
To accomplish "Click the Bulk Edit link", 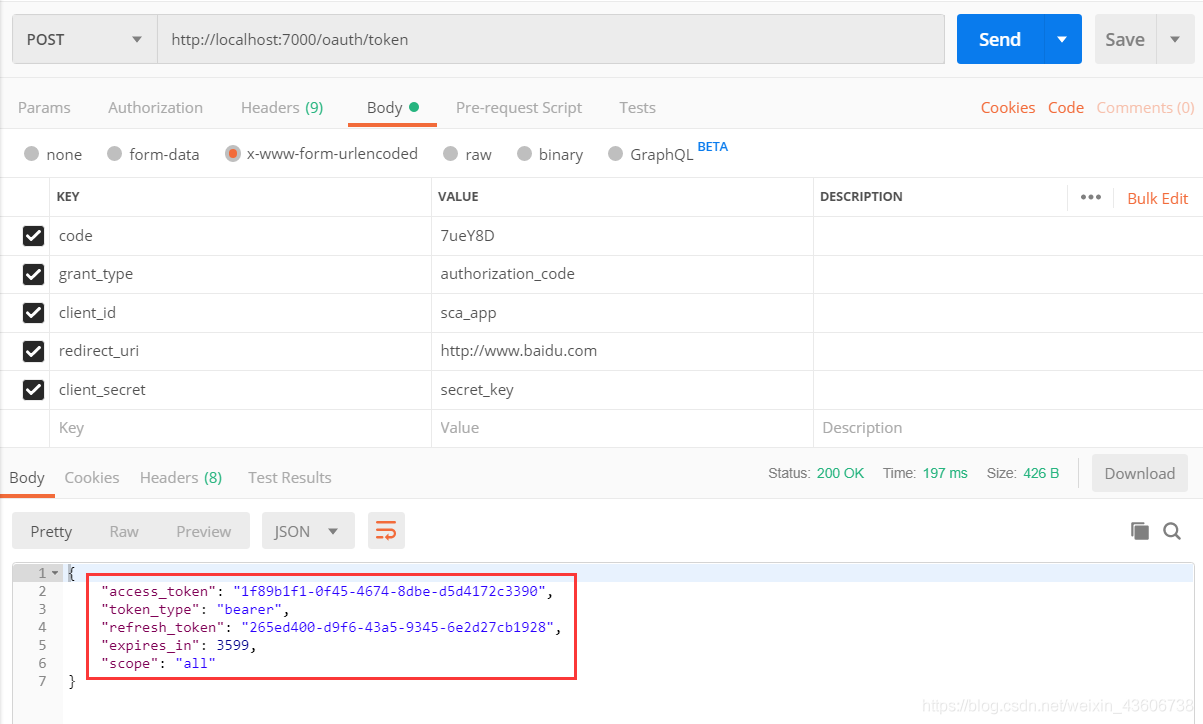I will point(1158,198).
